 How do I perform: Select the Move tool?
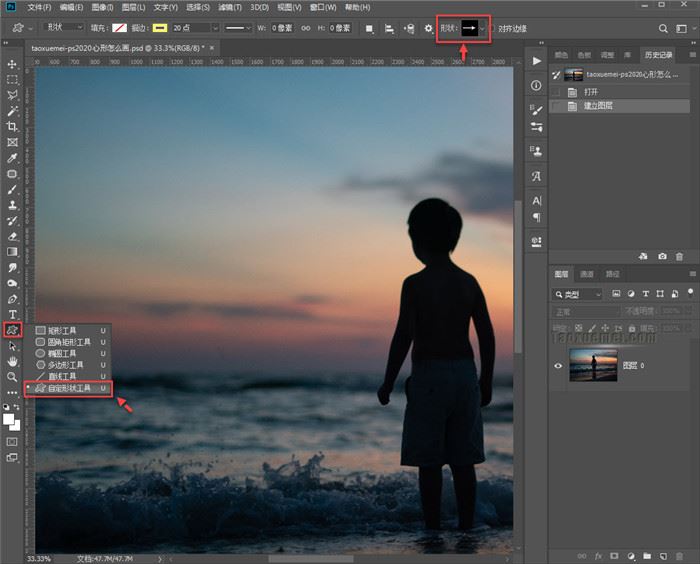[12, 64]
